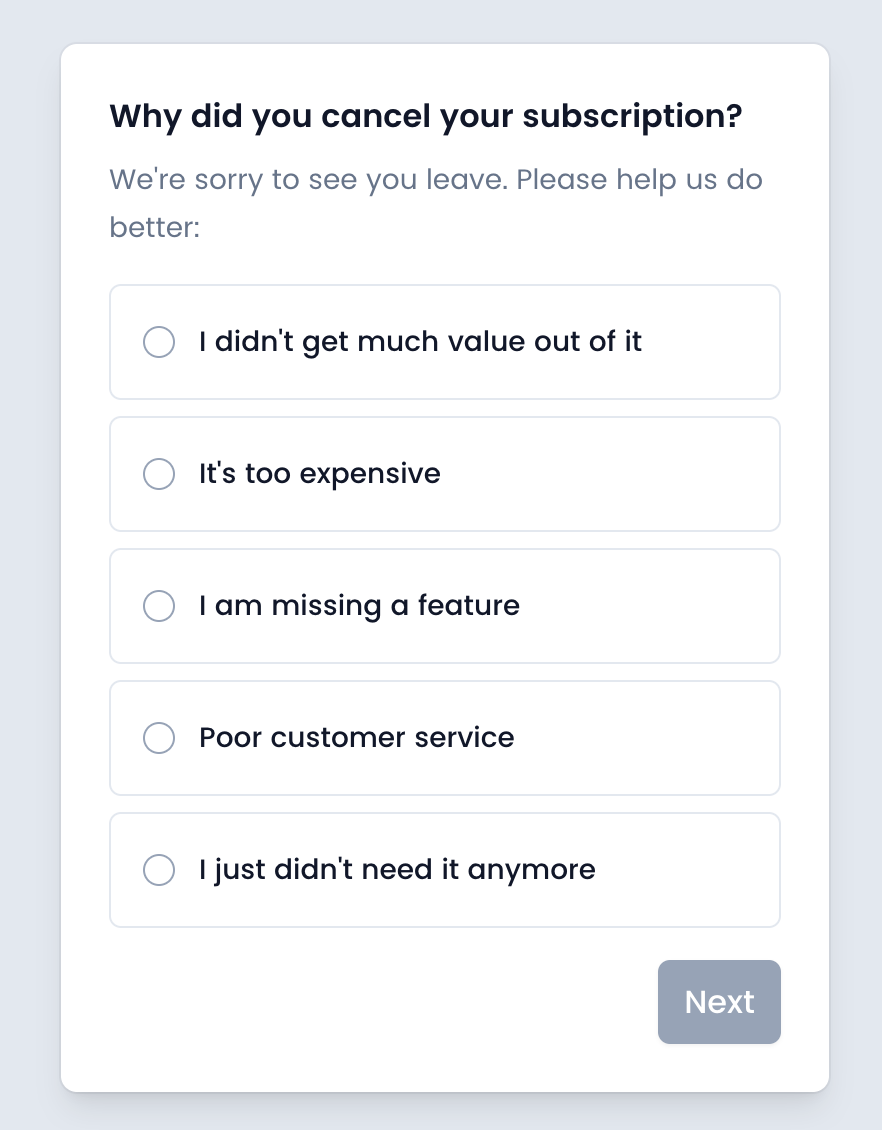Screen dimensions: 882x1130
Task: Click empty area of last answer option card
Action: click(700, 870)
